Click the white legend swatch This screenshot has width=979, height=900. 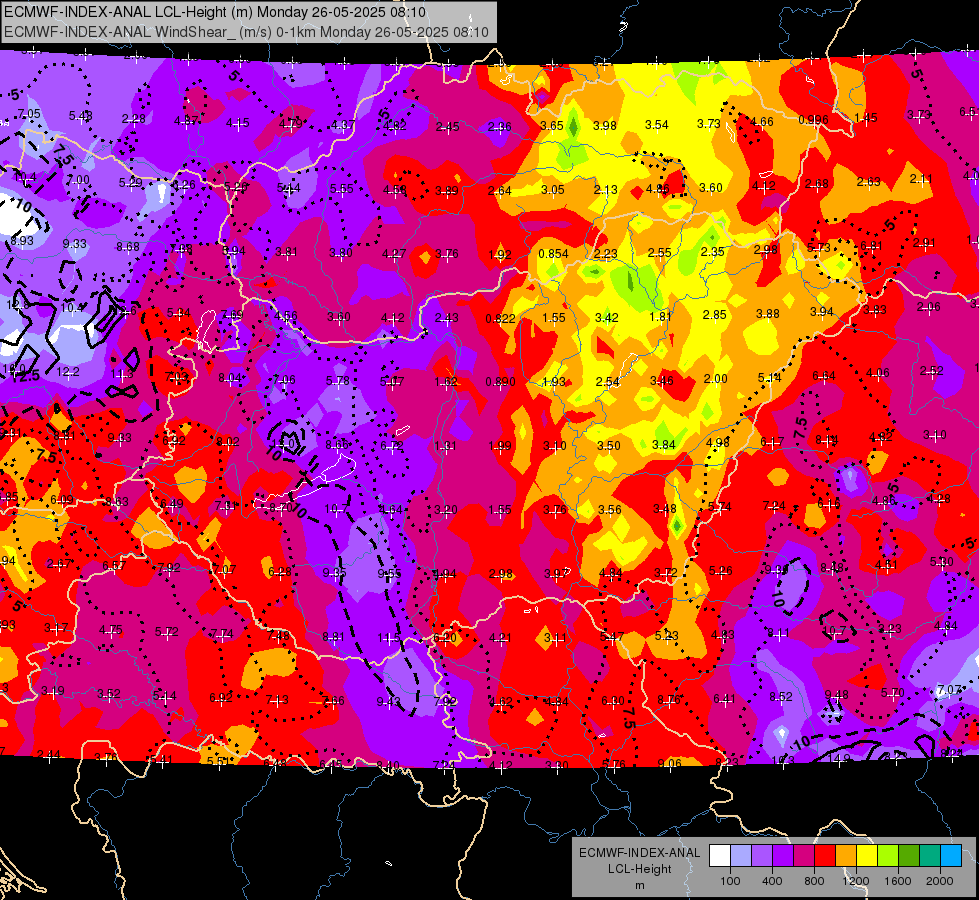point(720,856)
